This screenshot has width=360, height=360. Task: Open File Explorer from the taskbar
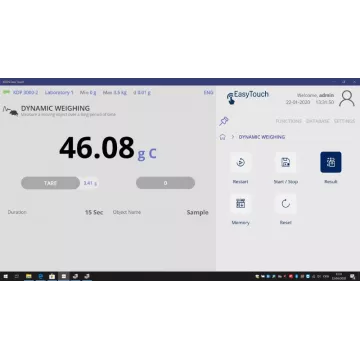[x=29, y=276]
